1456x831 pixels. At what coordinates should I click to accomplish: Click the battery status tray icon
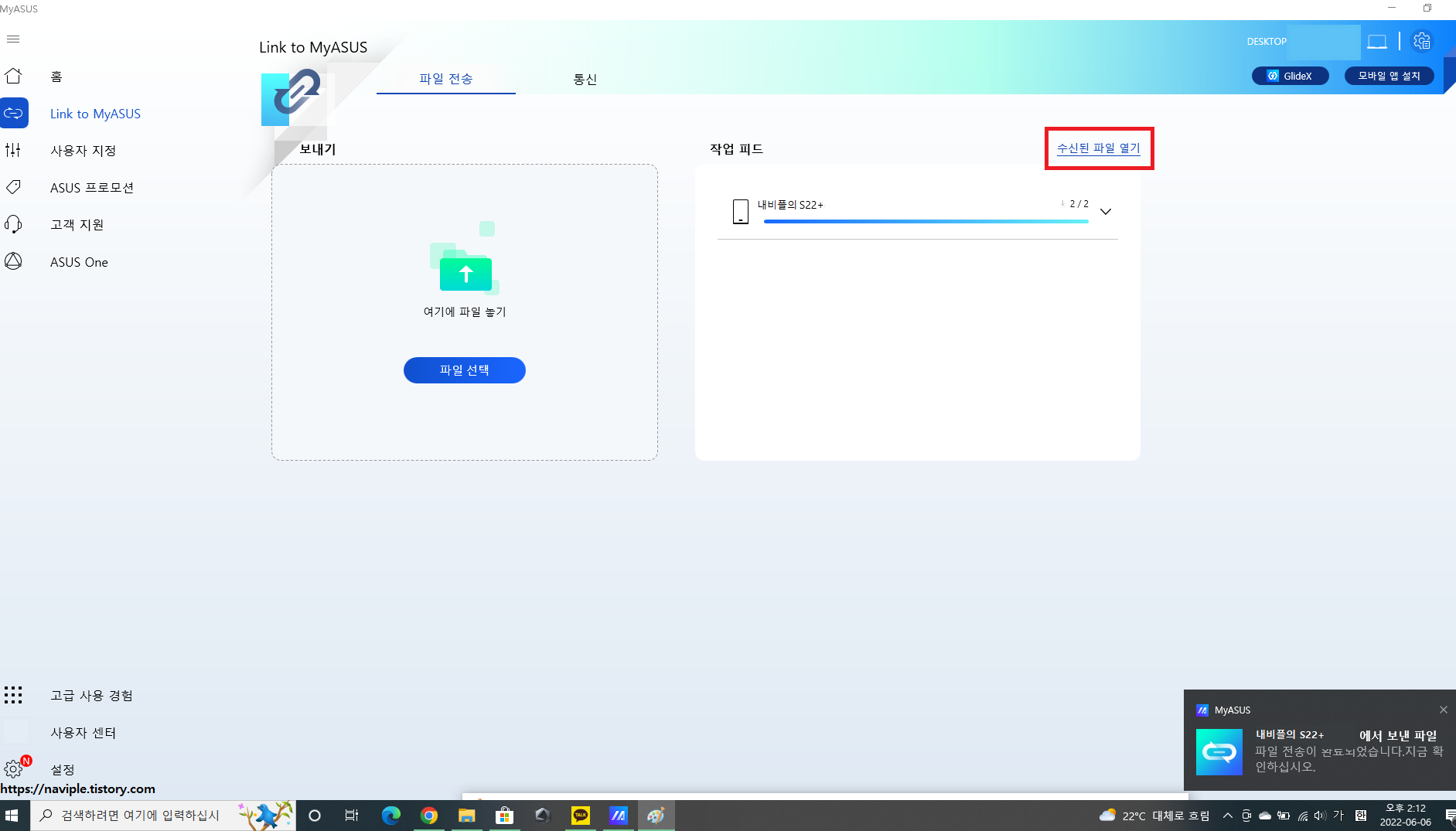[1284, 816]
